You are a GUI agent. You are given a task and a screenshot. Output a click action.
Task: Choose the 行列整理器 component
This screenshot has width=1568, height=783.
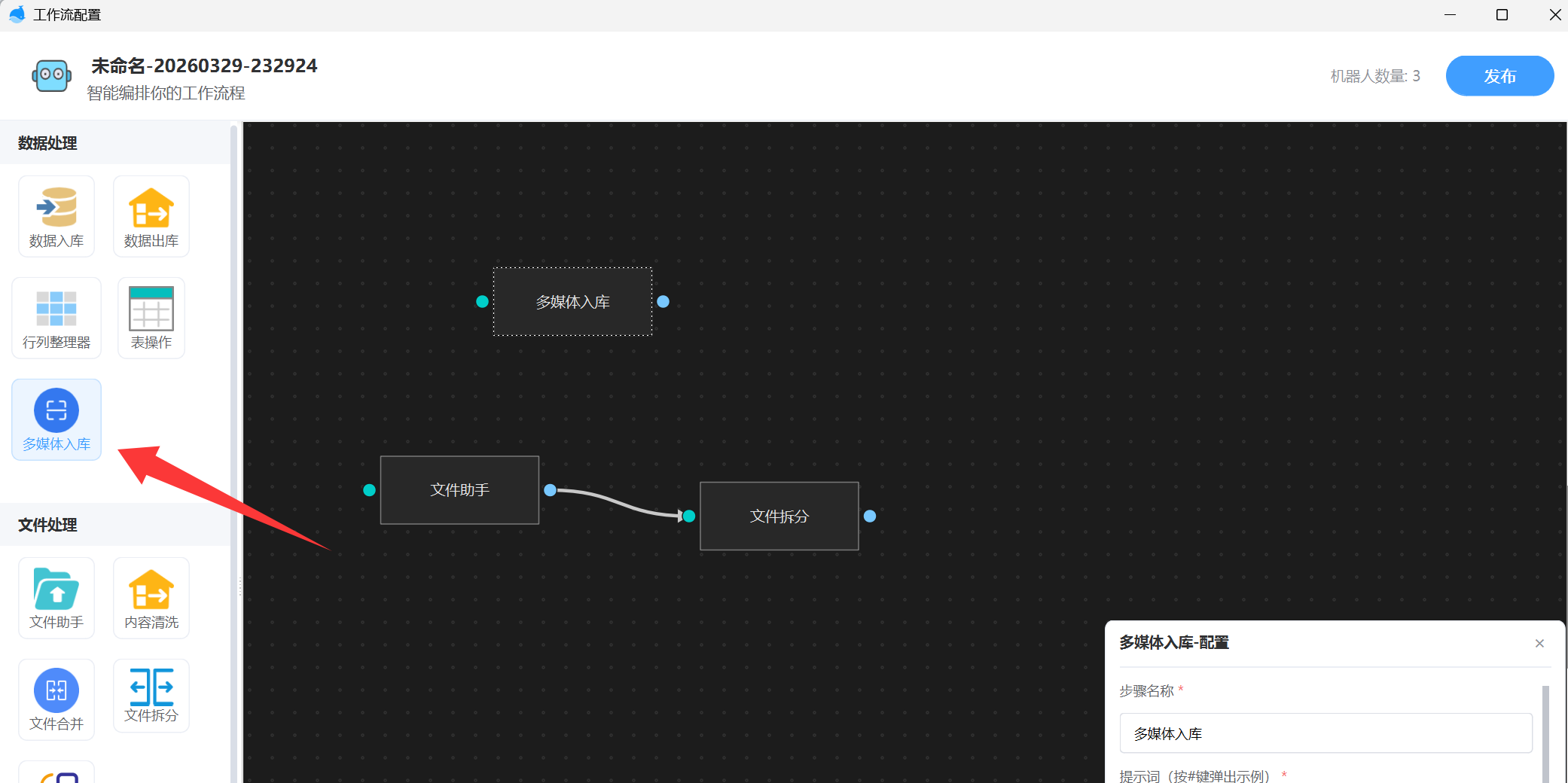[x=56, y=318]
